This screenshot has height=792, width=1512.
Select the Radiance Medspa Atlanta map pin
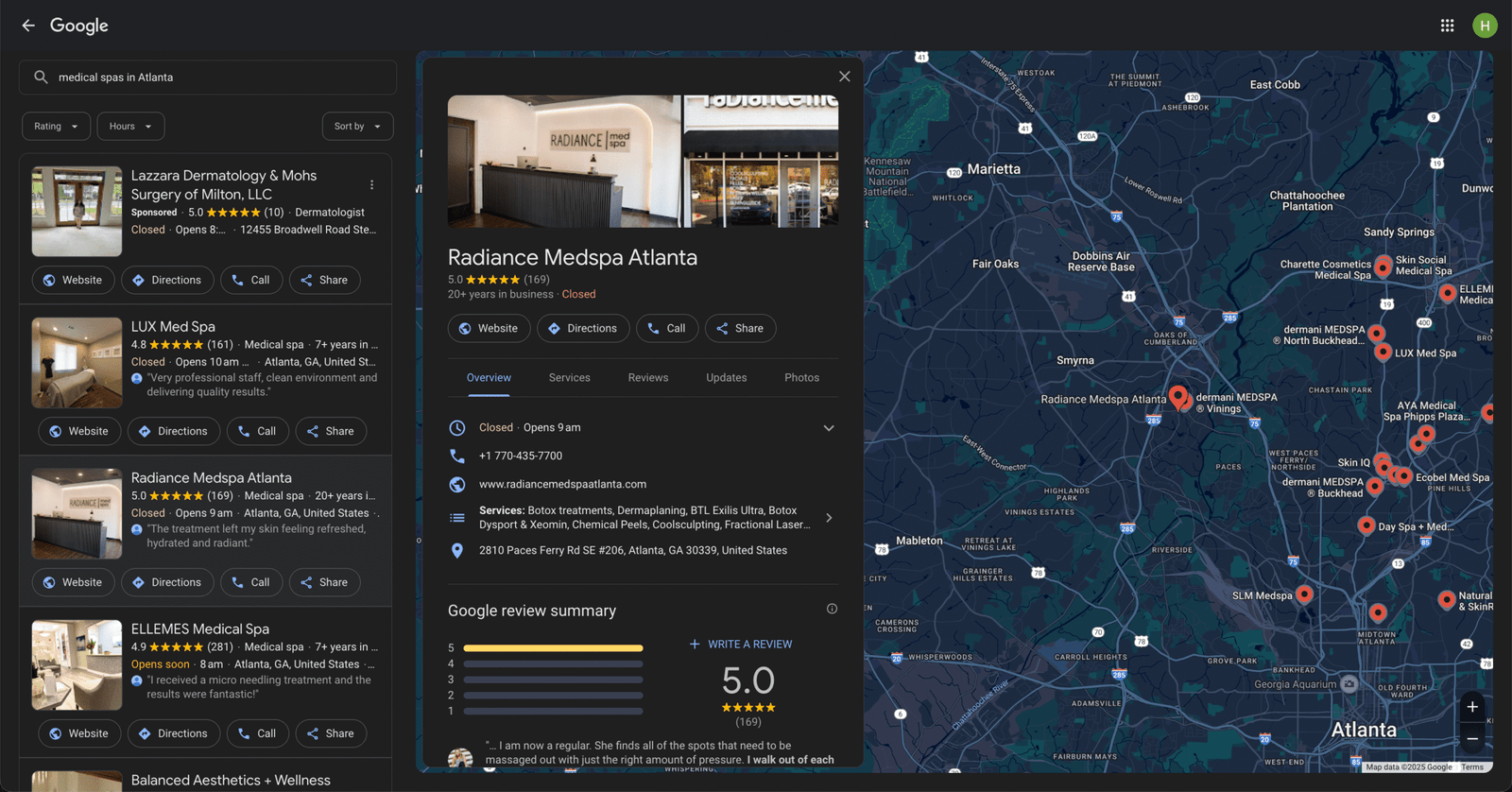click(1177, 396)
